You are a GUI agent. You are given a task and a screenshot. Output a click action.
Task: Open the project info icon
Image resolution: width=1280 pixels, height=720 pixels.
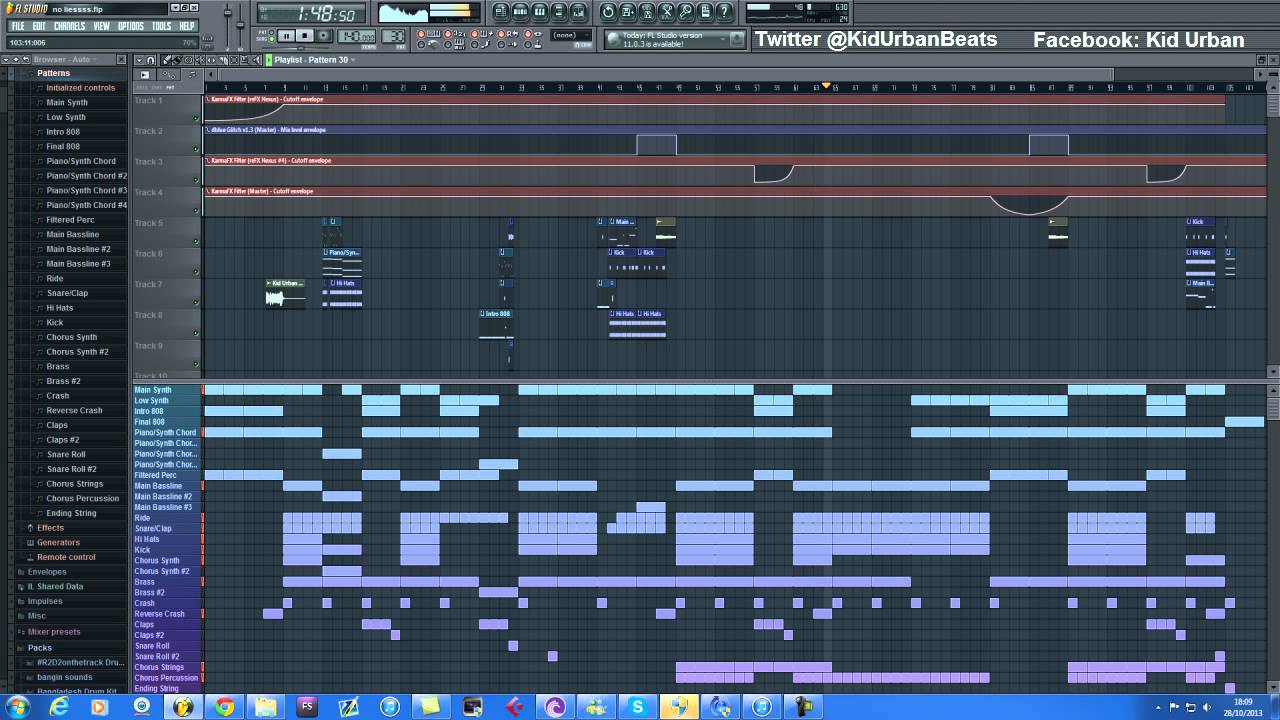705,12
